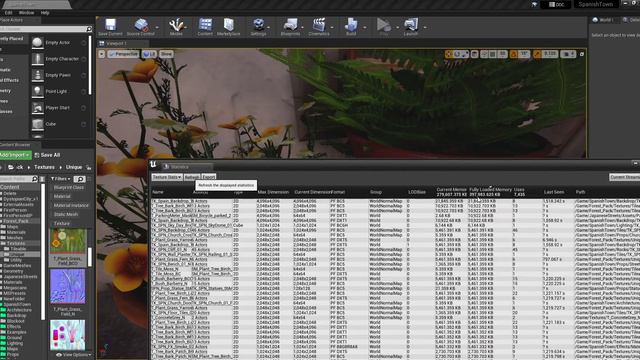Select the Empty Character placement icon

pyautogui.click(x=38, y=59)
